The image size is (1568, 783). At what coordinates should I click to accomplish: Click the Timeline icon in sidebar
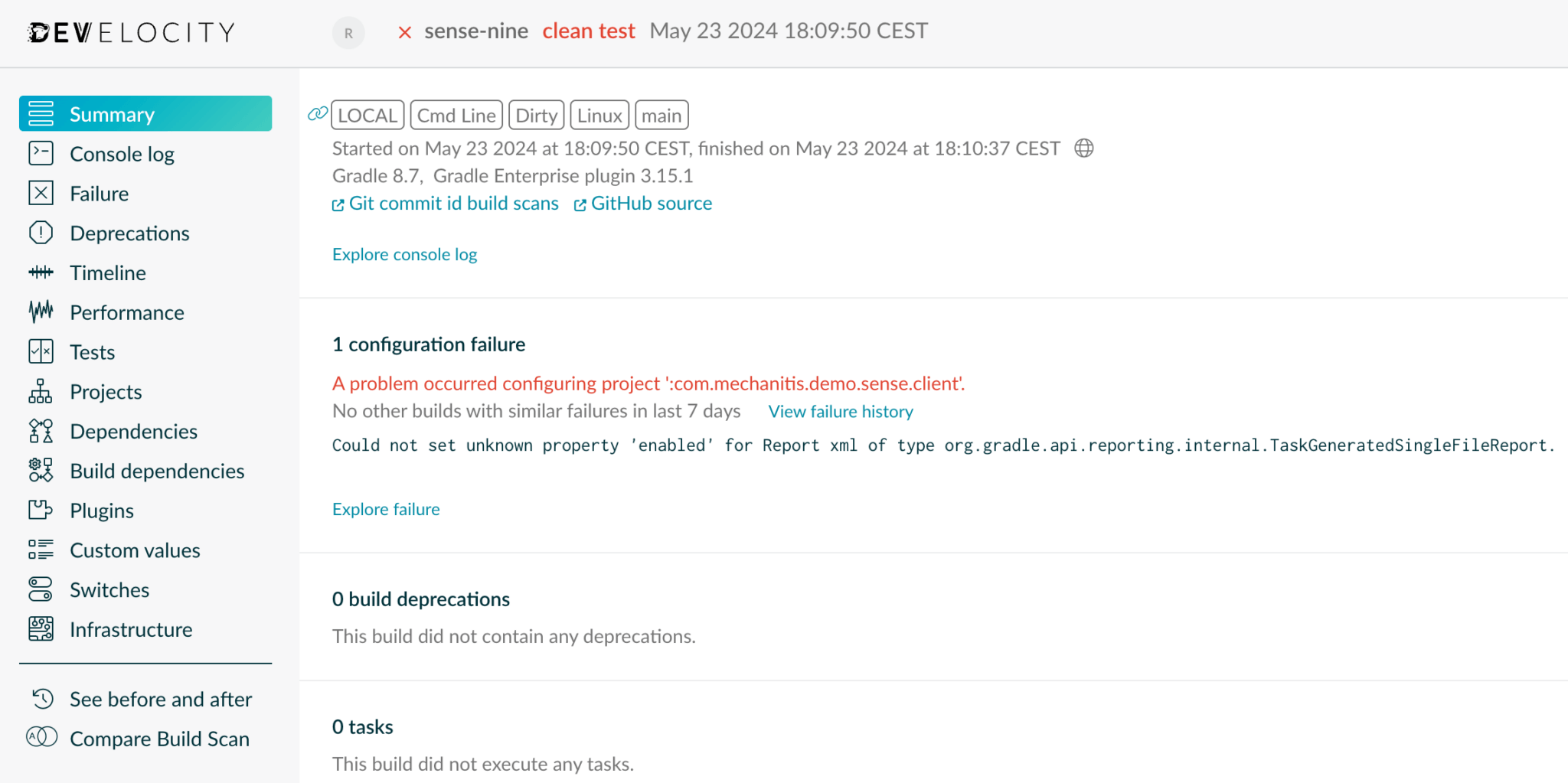(41, 272)
